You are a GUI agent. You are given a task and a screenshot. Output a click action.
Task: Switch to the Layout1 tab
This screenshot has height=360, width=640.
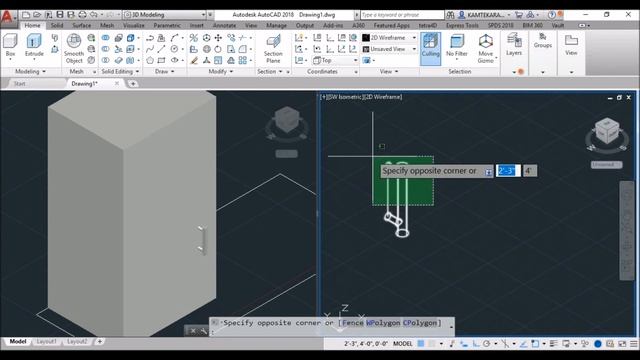tap(46, 342)
